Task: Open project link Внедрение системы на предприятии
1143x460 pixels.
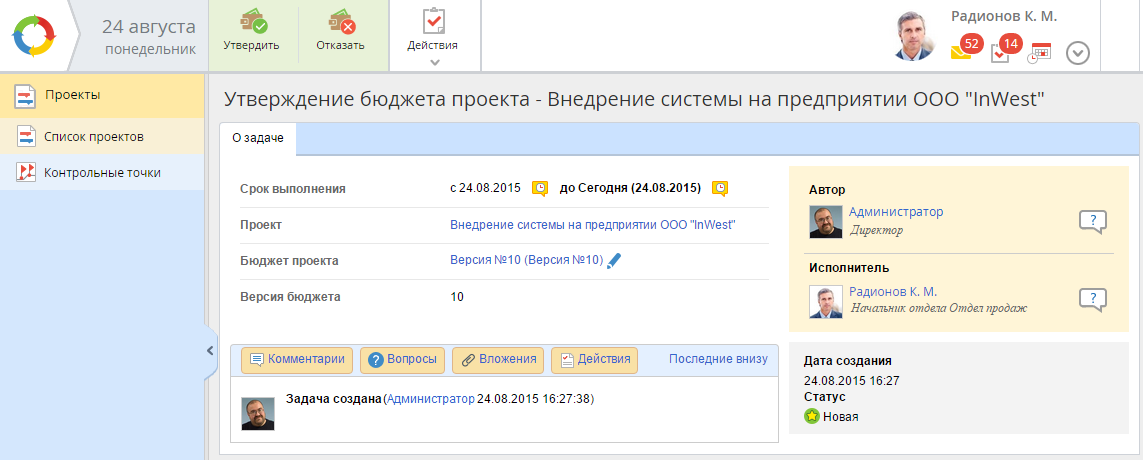Action: click(593, 225)
